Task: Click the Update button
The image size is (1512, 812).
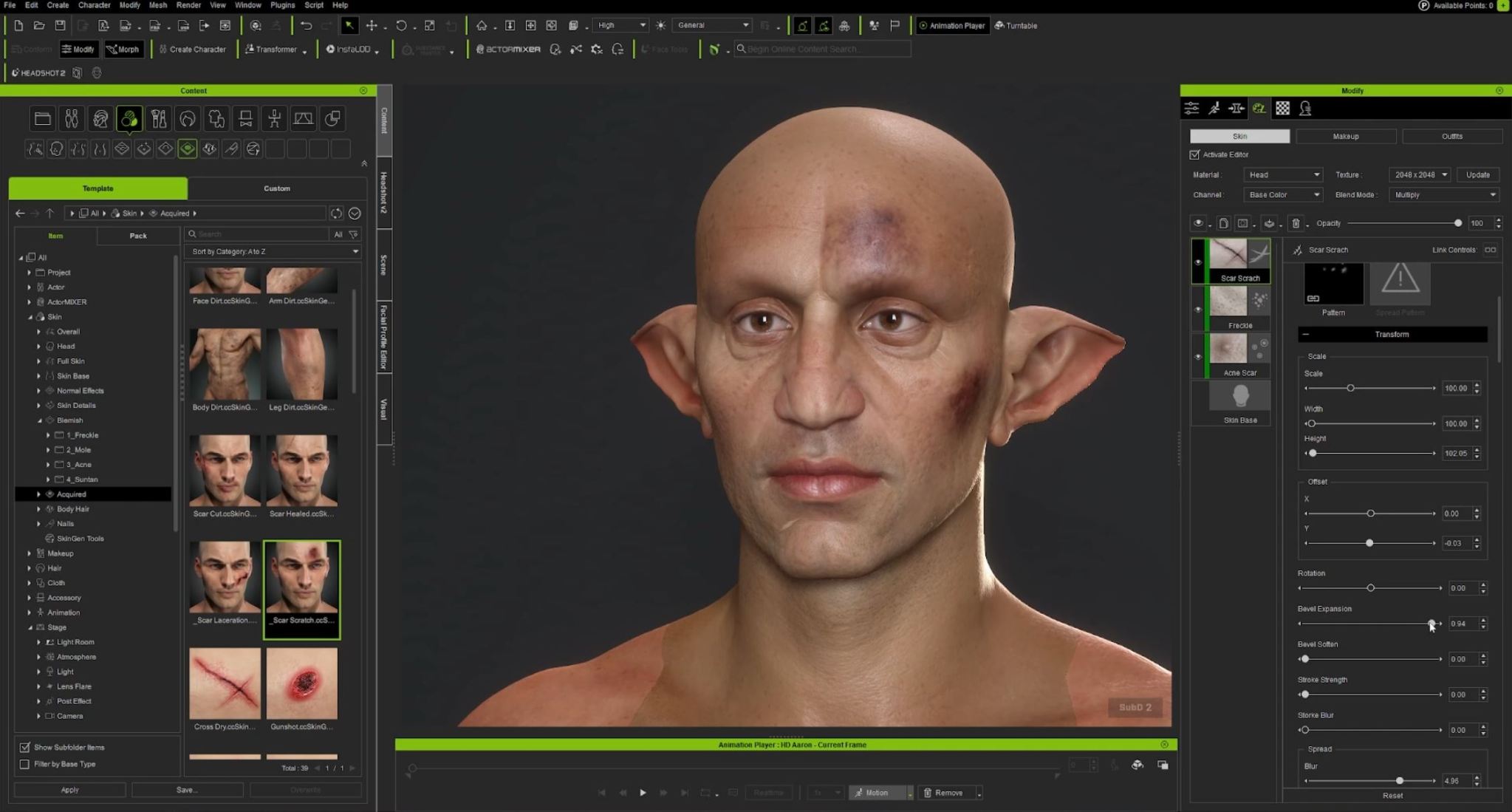Action: click(1477, 175)
